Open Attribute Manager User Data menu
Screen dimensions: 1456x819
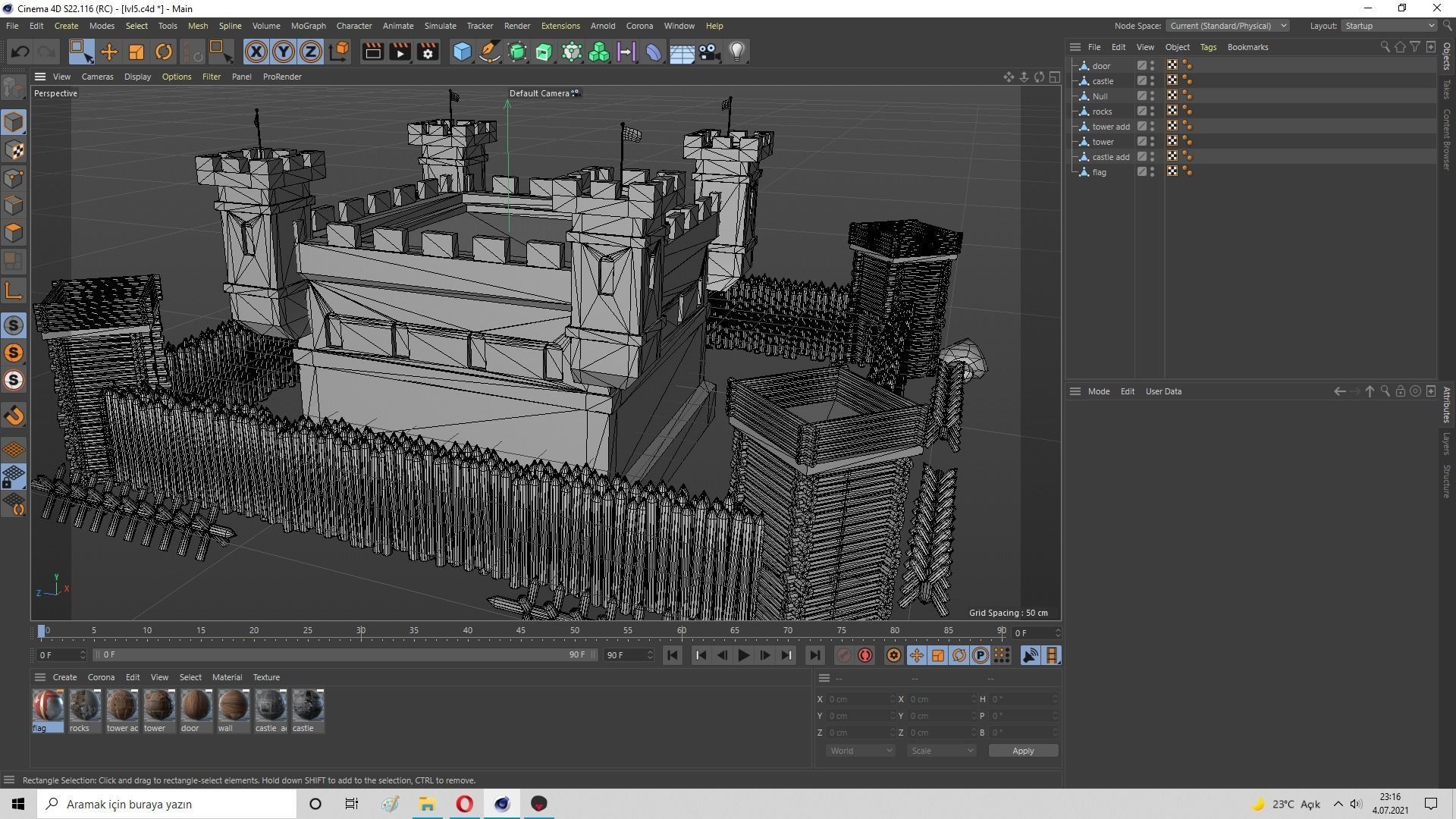1163,391
